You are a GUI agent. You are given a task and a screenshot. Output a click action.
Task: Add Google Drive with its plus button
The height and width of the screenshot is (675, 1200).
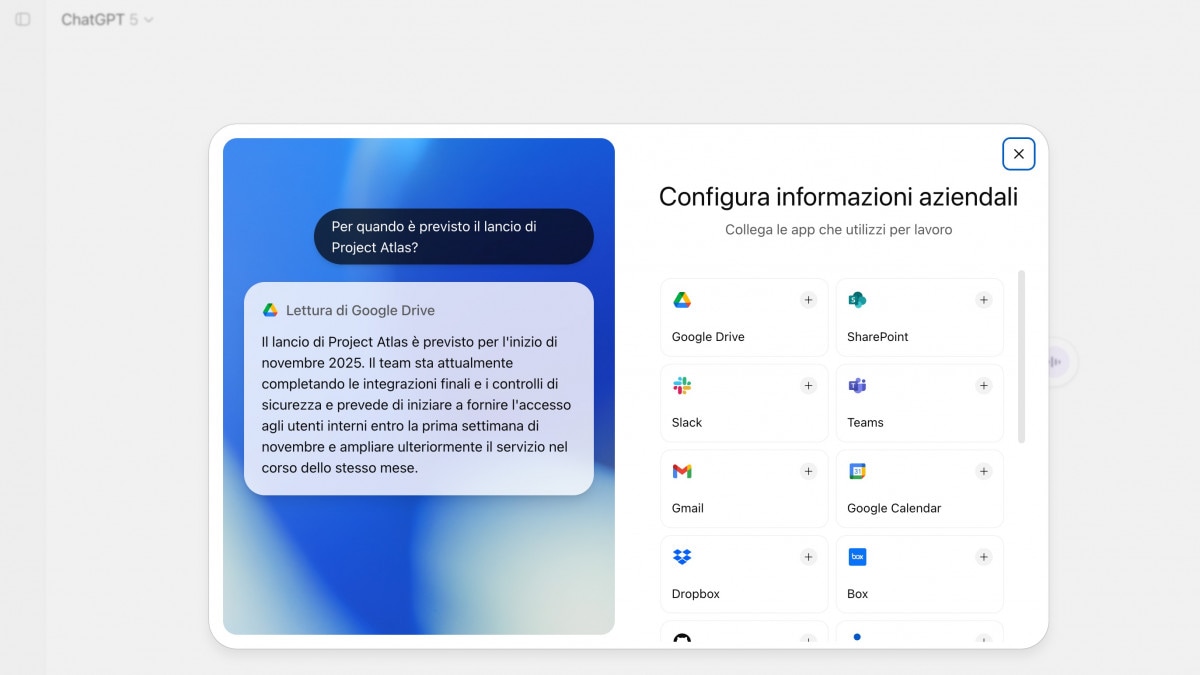pos(808,300)
